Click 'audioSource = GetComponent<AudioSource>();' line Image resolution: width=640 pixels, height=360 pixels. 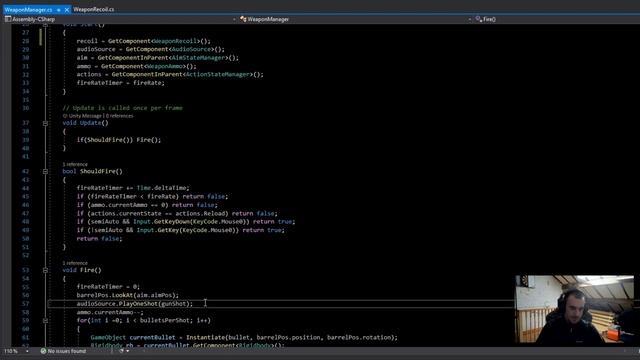point(151,49)
